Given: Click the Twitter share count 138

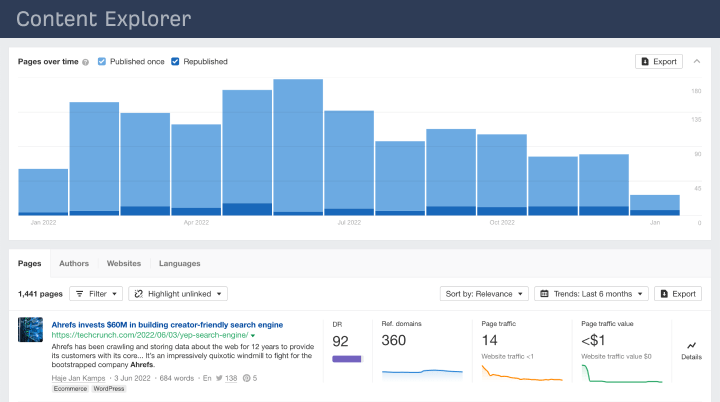Looking at the screenshot, I should 231,378.
